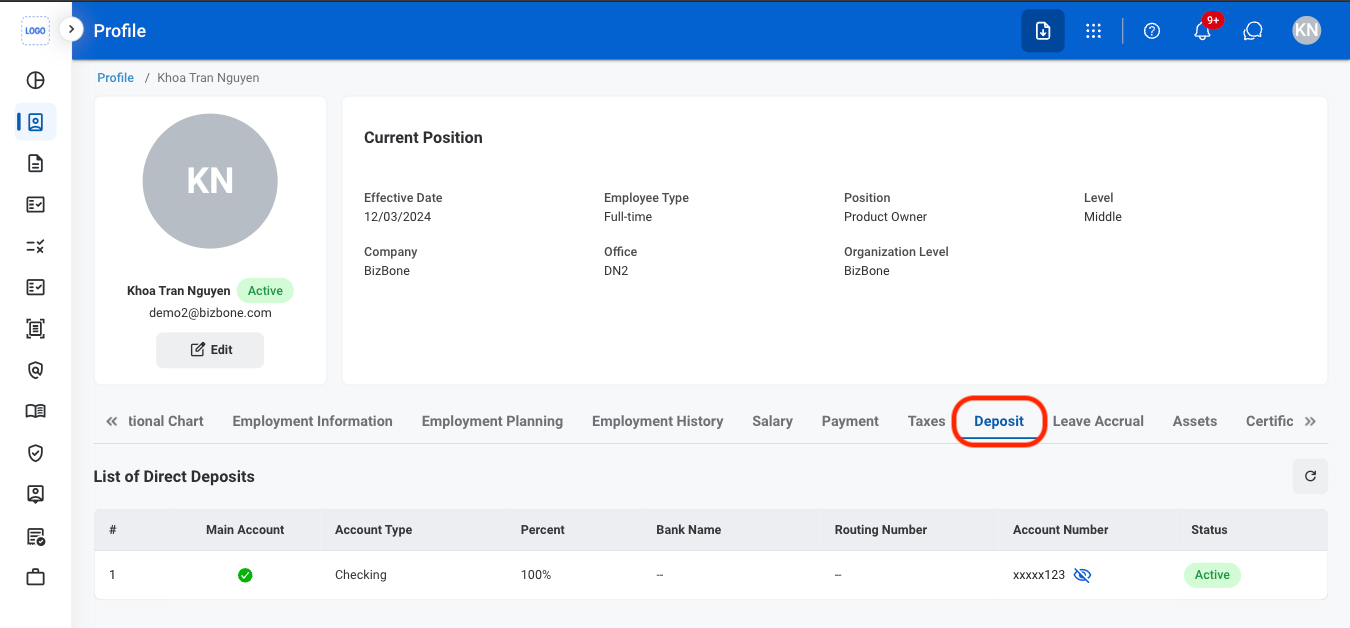The height and width of the screenshot is (628, 1350).
Task: Click the email demo2@bizbone.com
Action: [x=210, y=313]
